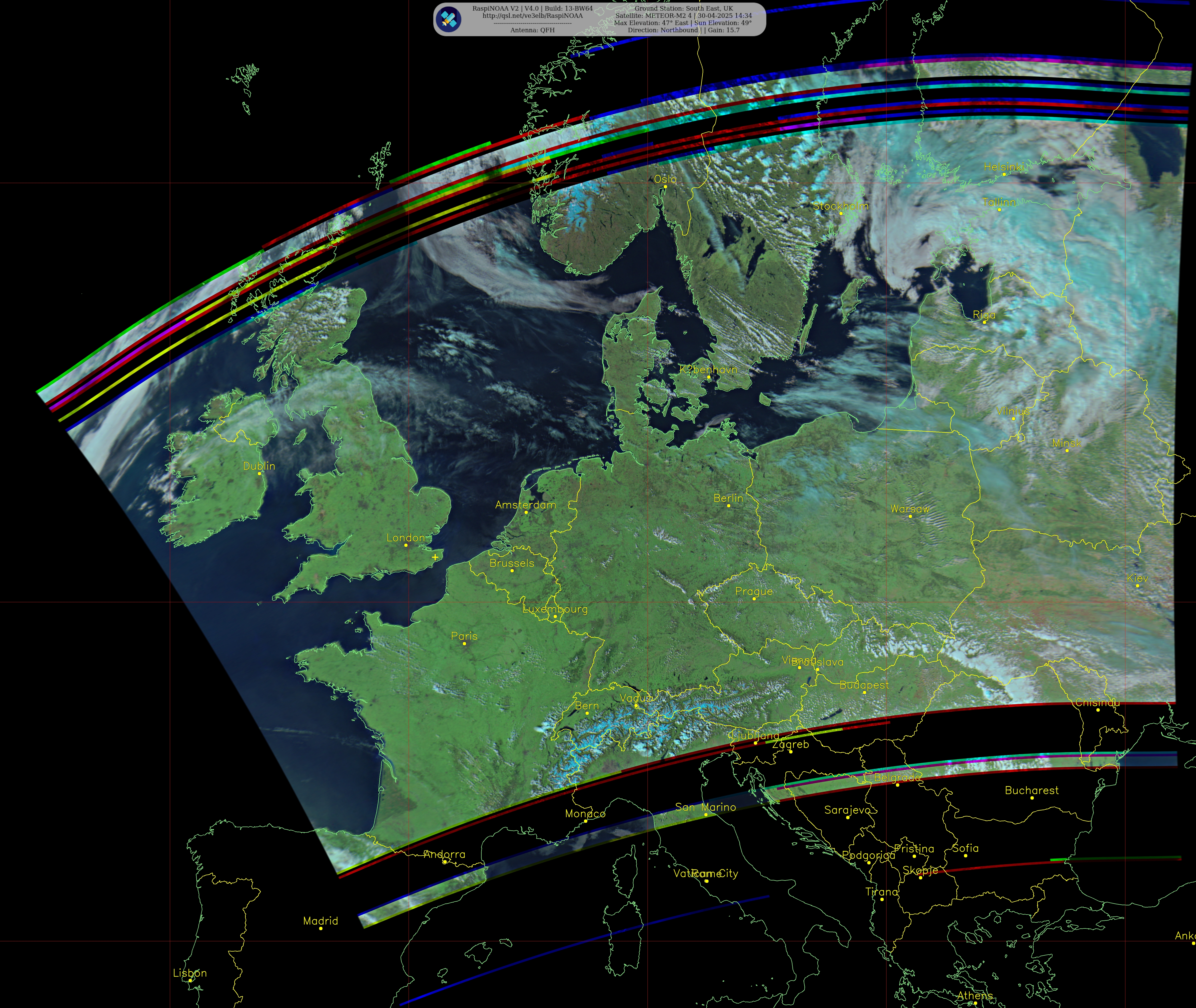Viewport: 1196px width, 1008px height.
Task: Click the Belgrade city label
Action: click(897, 778)
